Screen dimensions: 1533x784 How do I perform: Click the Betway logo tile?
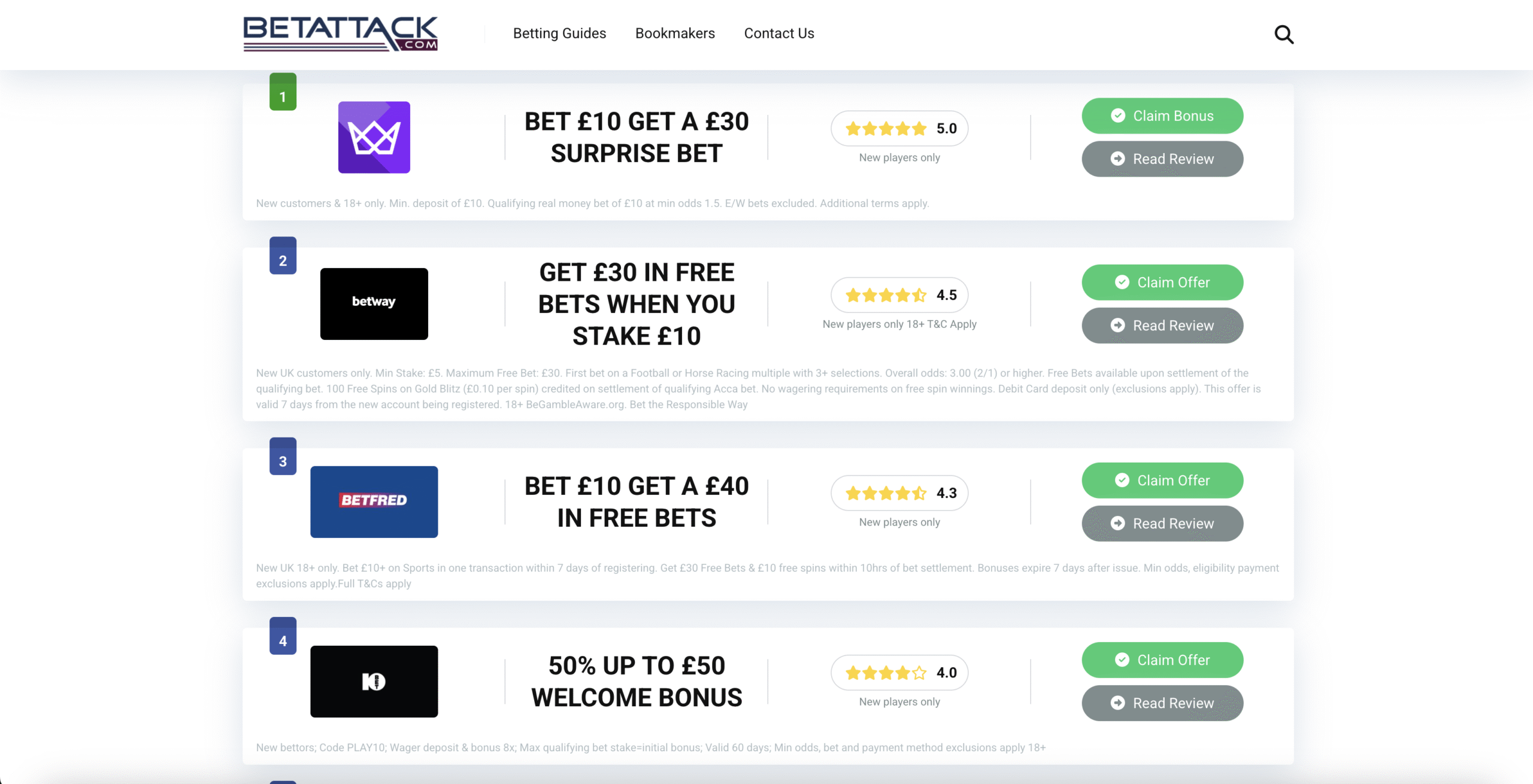pos(374,304)
